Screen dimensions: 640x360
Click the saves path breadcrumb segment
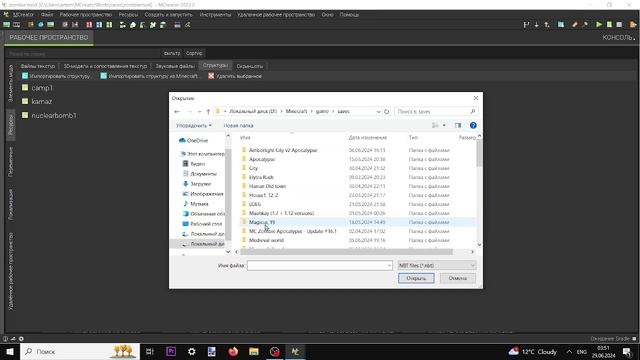(x=343, y=111)
